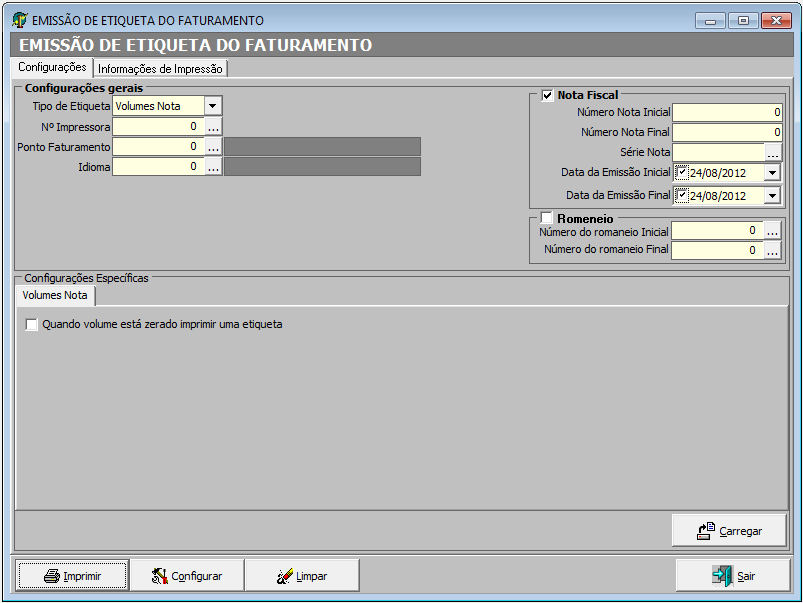Open lookup for Ponto Faturamento
The image size is (803, 603).
pos(213,147)
